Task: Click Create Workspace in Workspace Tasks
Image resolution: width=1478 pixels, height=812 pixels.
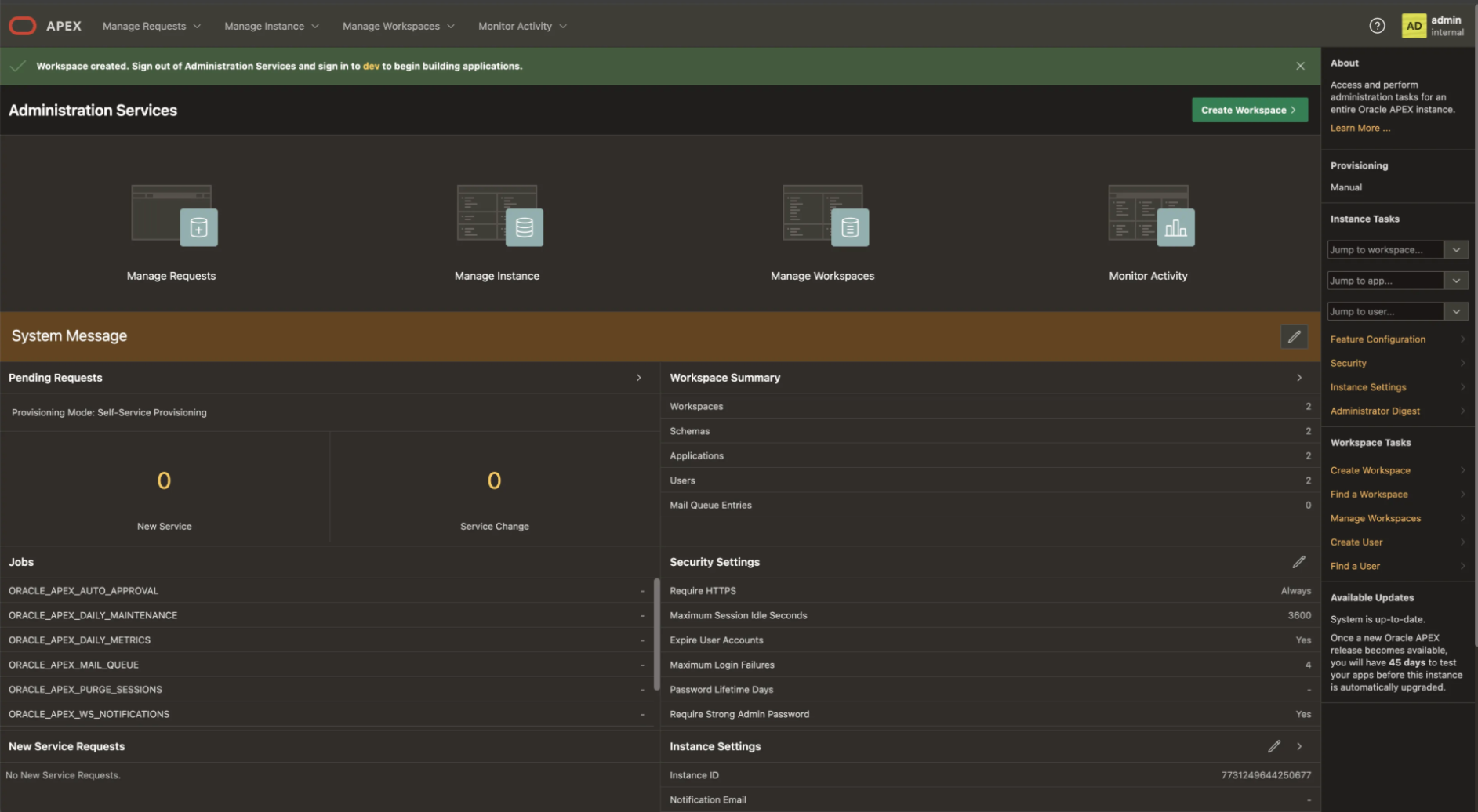Action: click(1370, 470)
